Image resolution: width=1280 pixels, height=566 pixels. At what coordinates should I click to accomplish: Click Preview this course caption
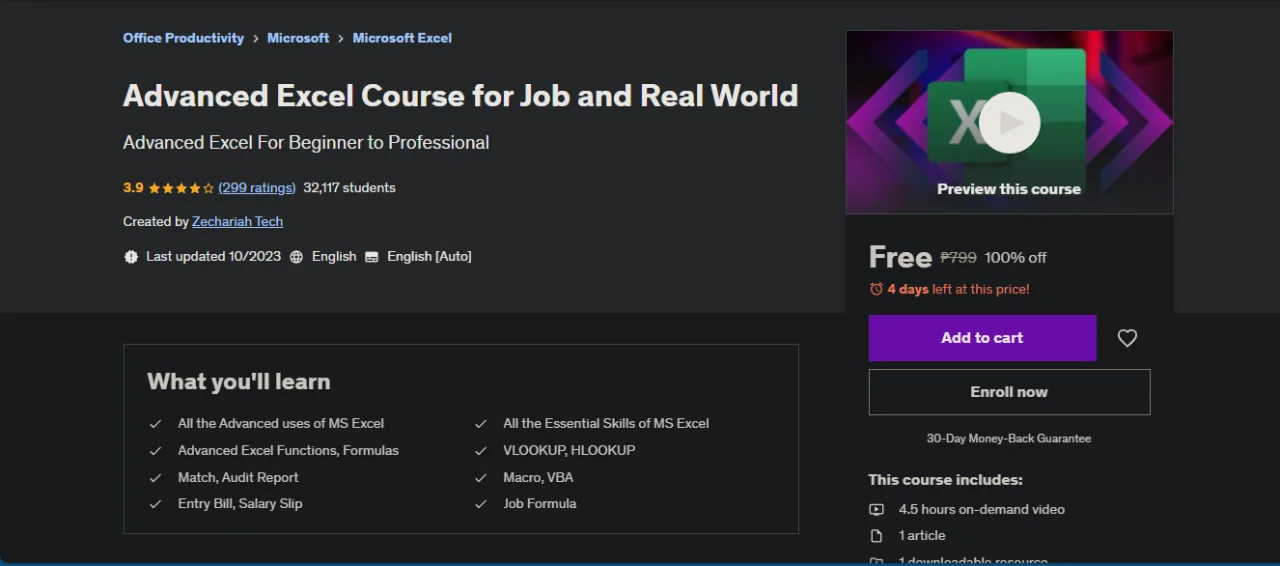[1009, 189]
